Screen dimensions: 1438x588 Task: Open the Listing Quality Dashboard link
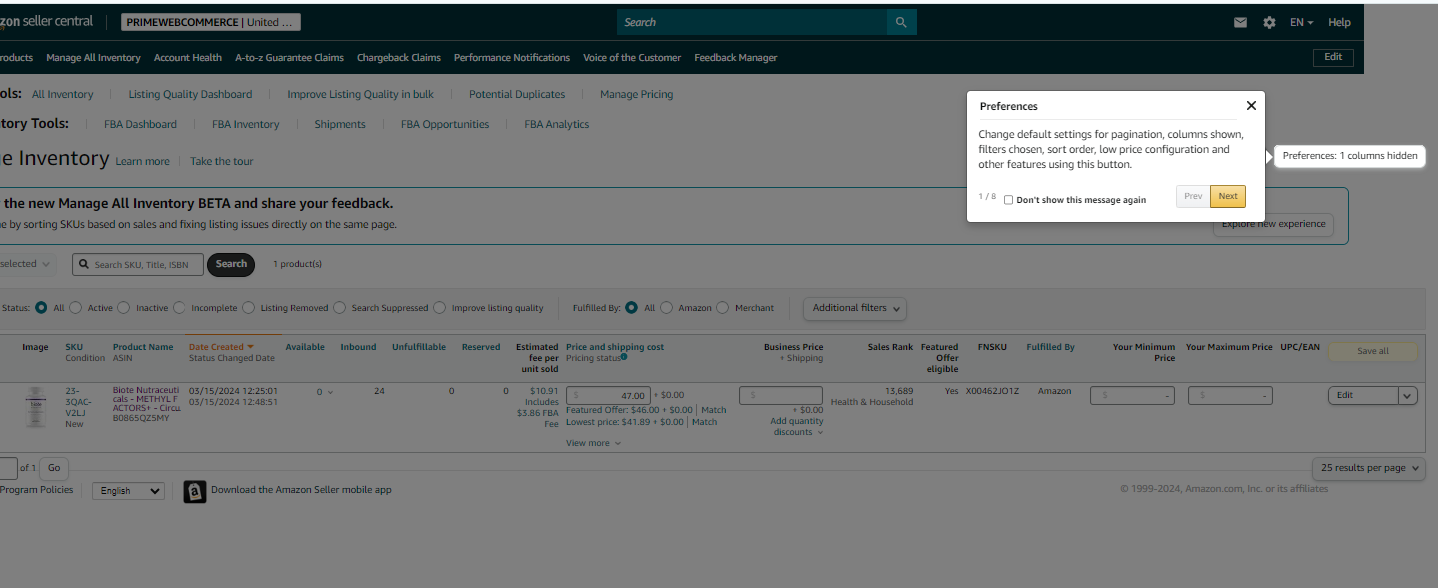click(190, 94)
